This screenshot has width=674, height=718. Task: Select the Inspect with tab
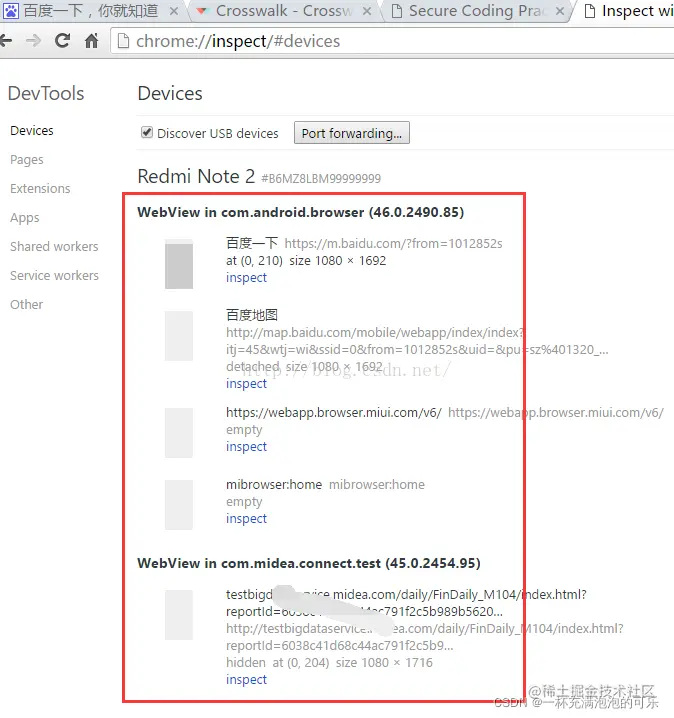625,11
